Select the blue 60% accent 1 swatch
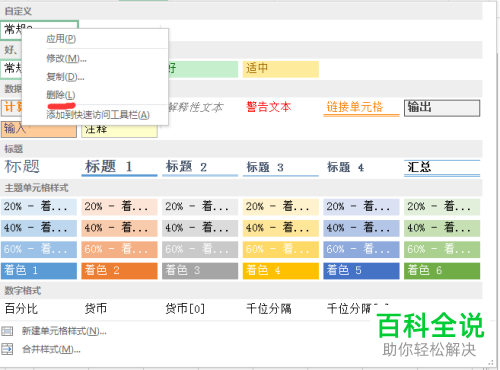The width and height of the screenshot is (500, 370). coord(39,250)
